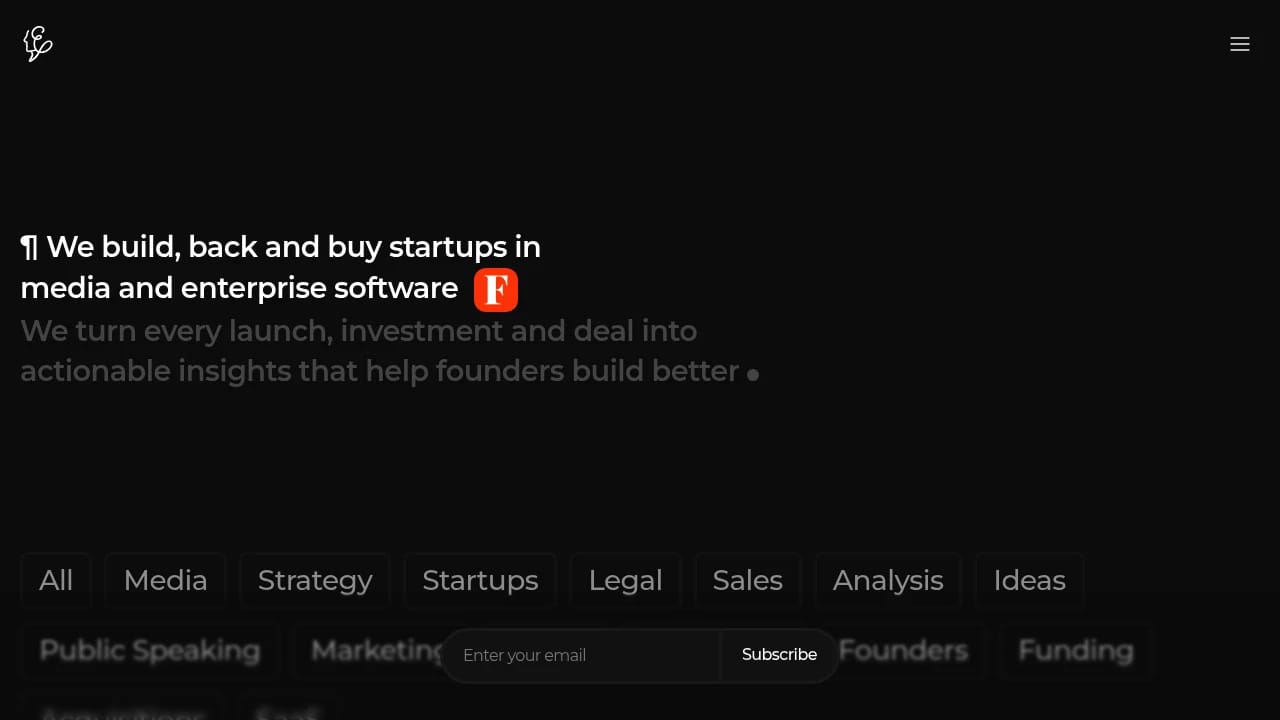Image resolution: width=1280 pixels, height=720 pixels.
Task: Click the "Enter your email" input field
Action: click(580, 655)
